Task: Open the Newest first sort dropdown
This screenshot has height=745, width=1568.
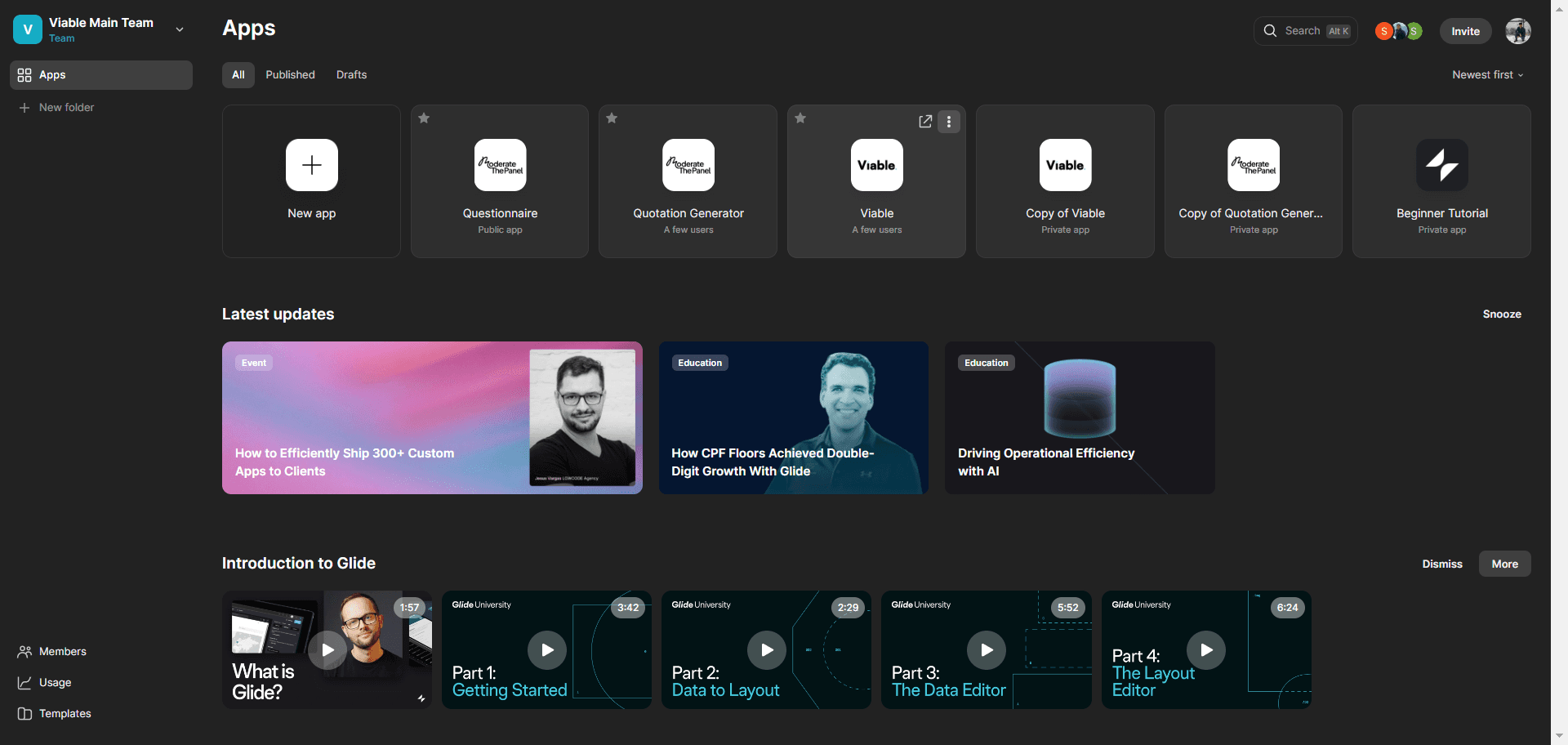Action: pos(1488,74)
